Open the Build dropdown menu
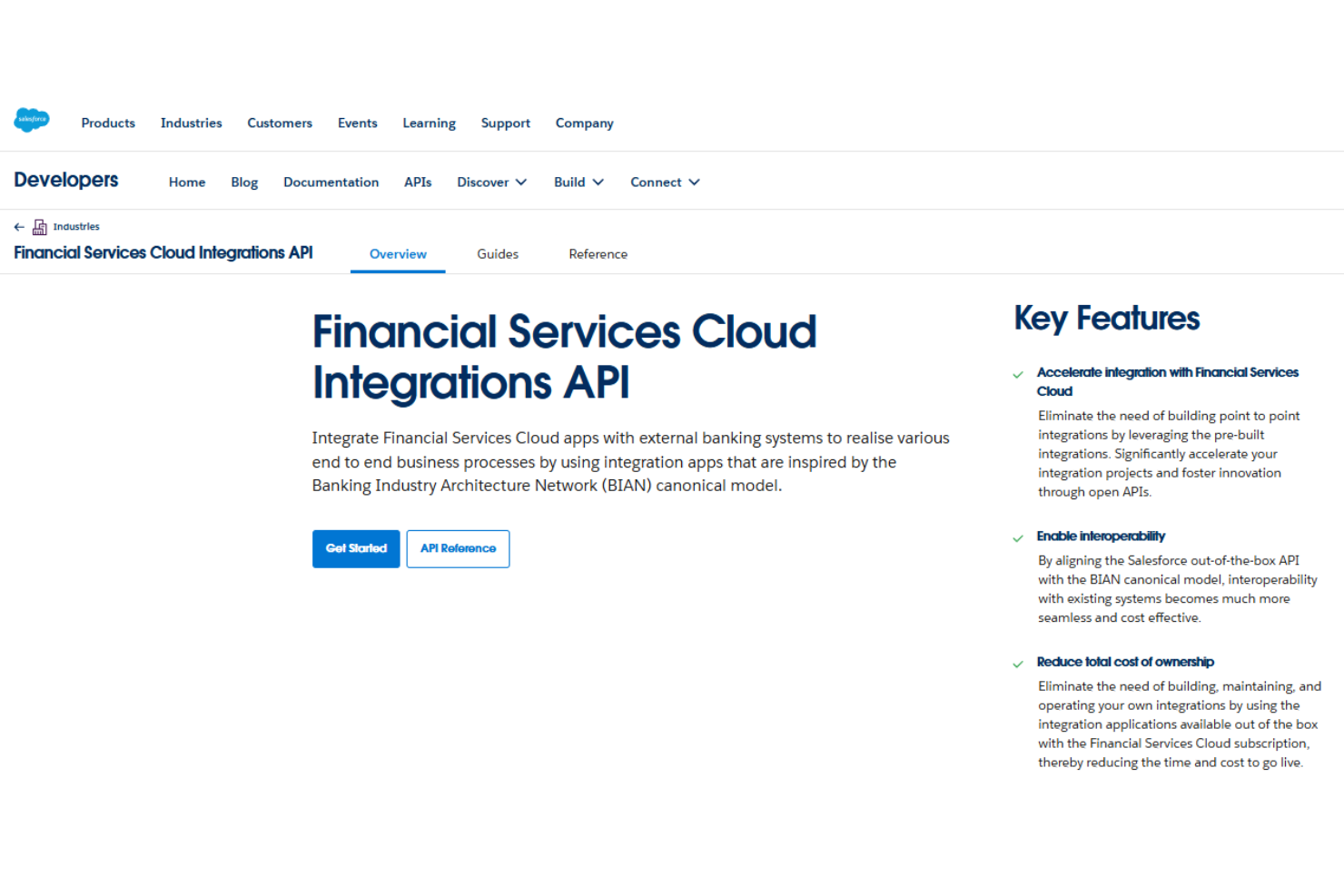The height and width of the screenshot is (896, 1344). click(x=578, y=182)
